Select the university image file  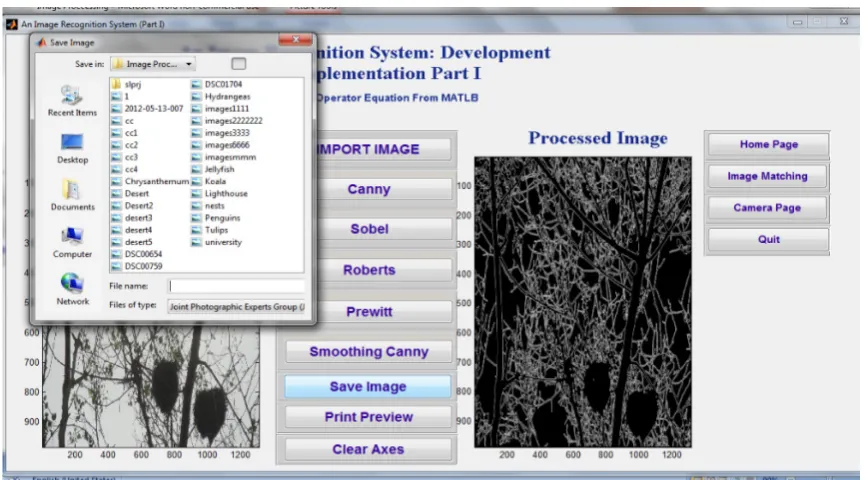click(x=217, y=242)
